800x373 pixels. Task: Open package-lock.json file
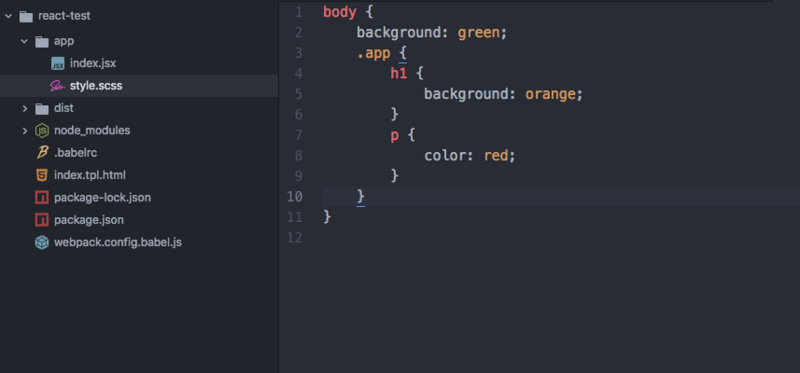103,197
